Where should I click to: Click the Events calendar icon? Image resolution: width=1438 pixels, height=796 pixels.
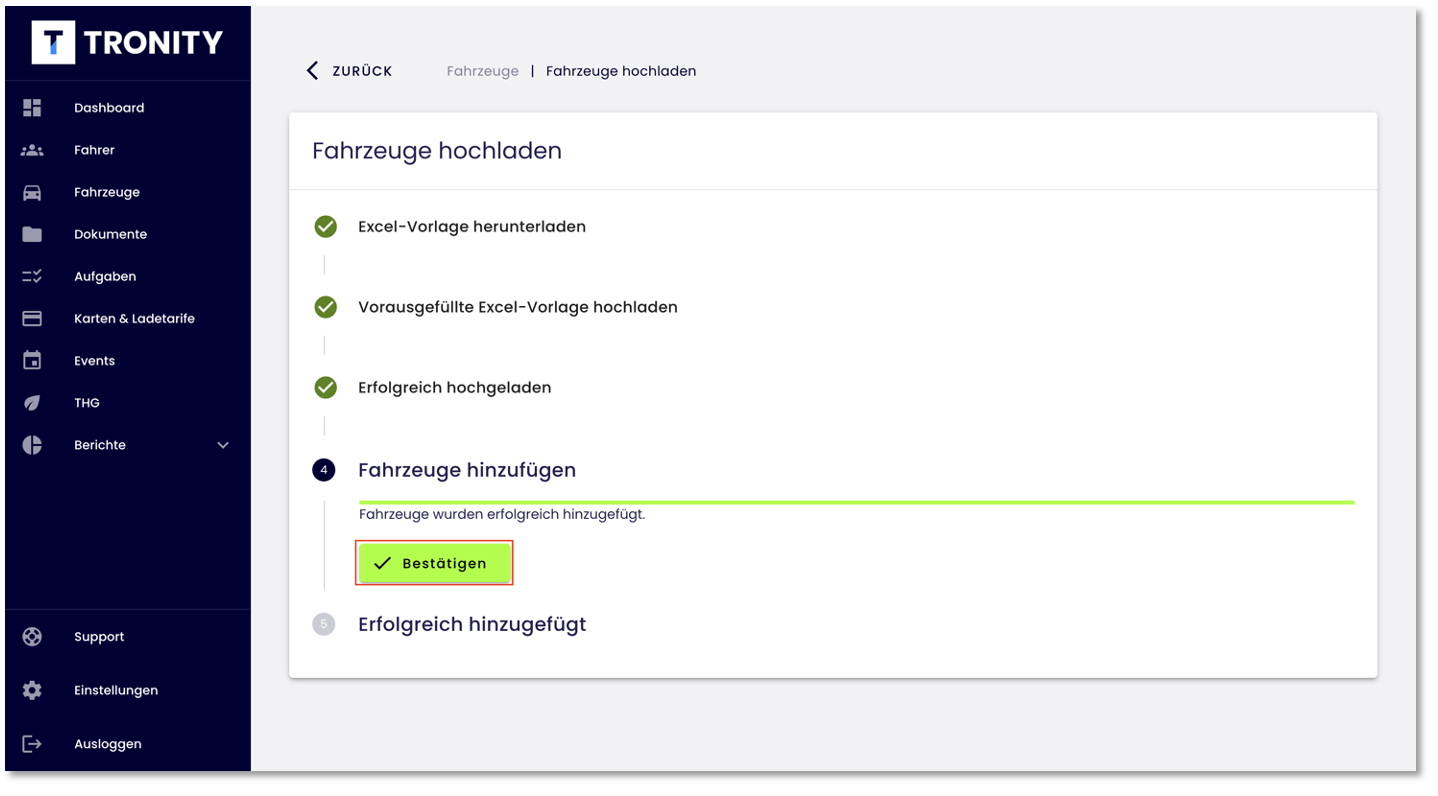tap(32, 360)
